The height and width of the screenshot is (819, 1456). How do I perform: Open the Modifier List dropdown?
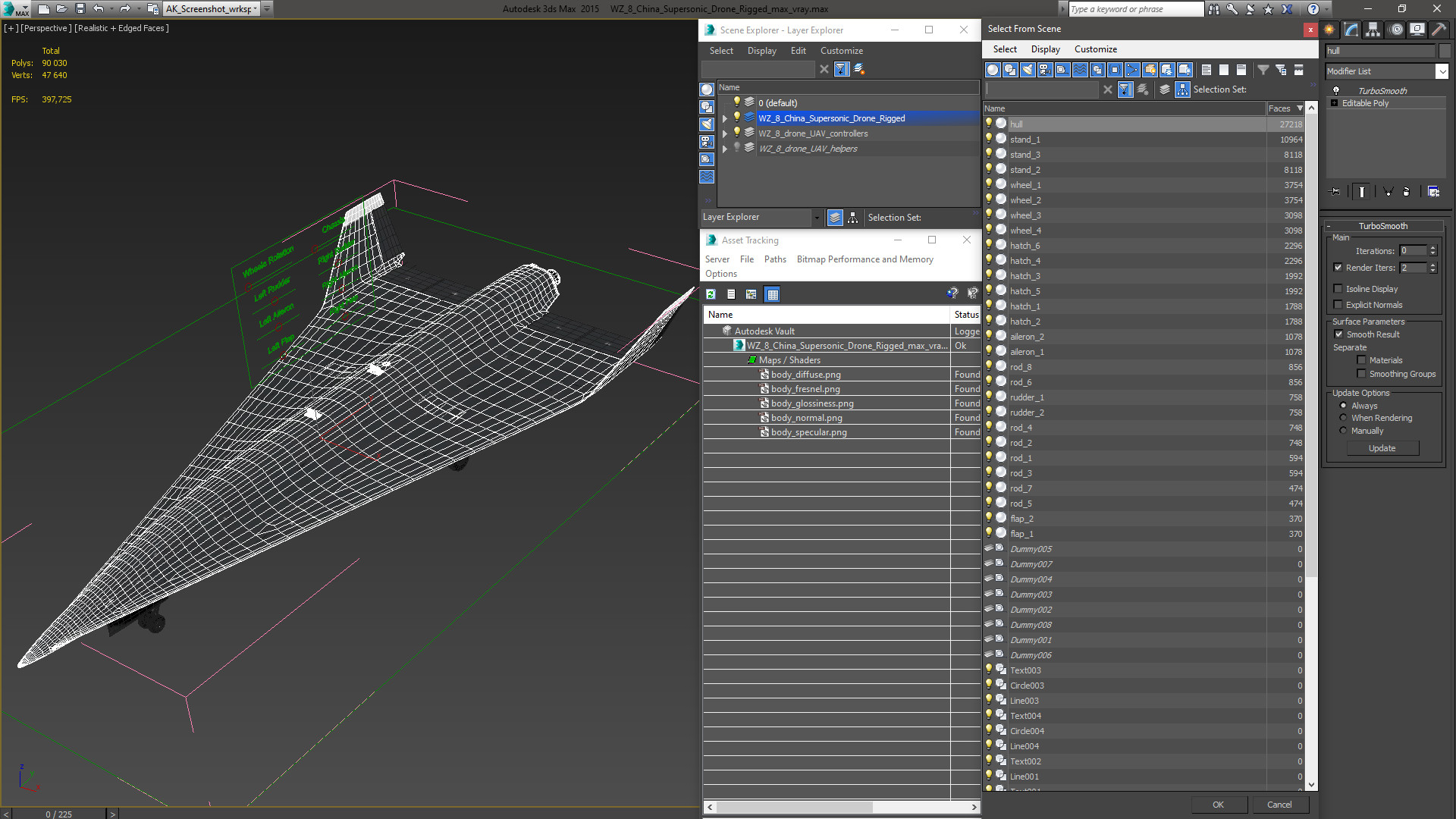pos(1442,71)
